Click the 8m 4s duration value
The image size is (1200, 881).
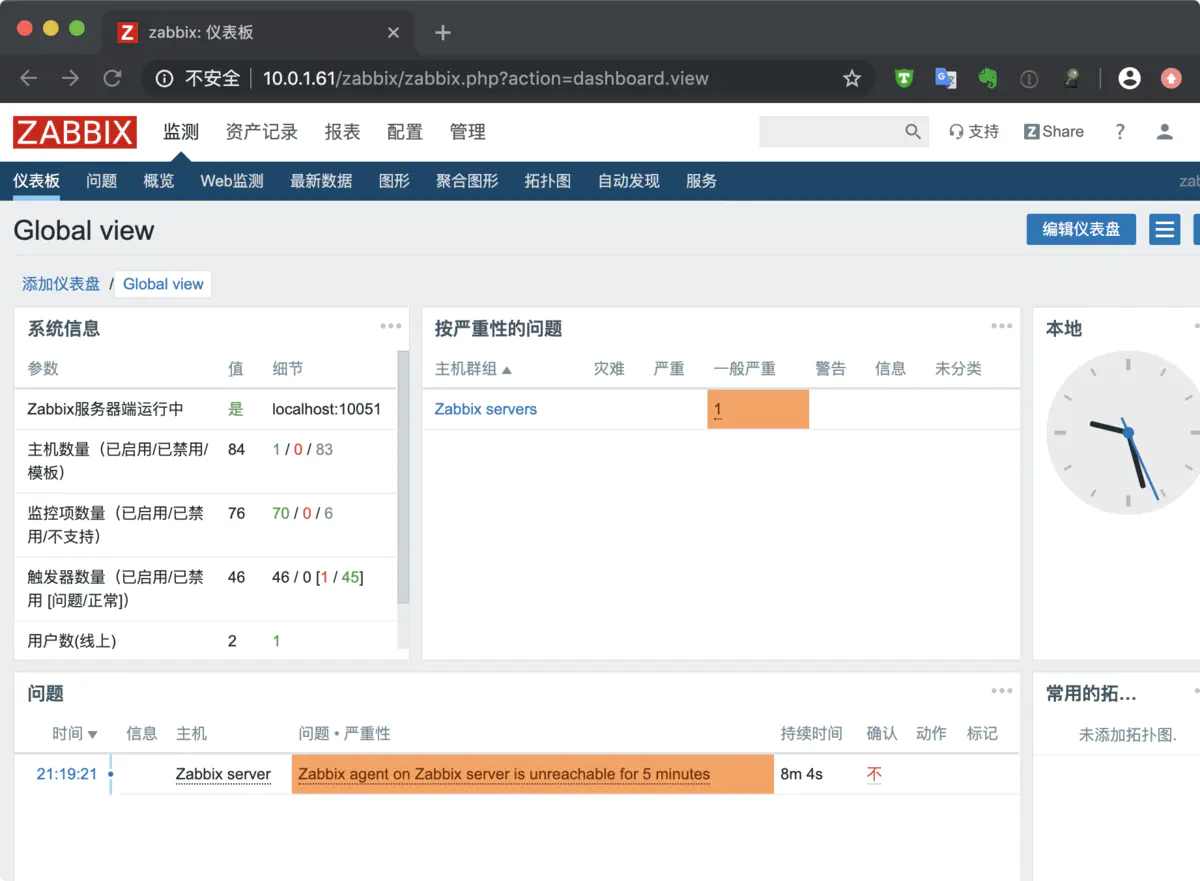(802, 774)
